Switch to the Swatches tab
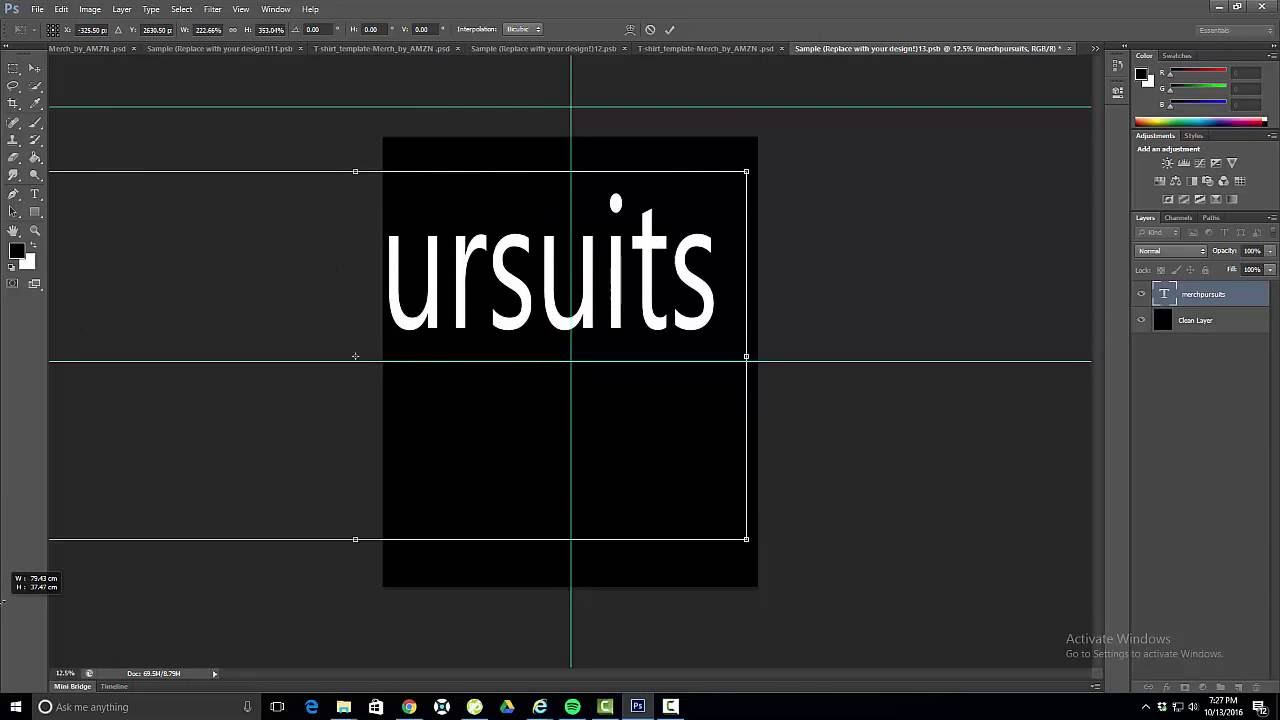This screenshot has height=720, width=1280. 1177,56
